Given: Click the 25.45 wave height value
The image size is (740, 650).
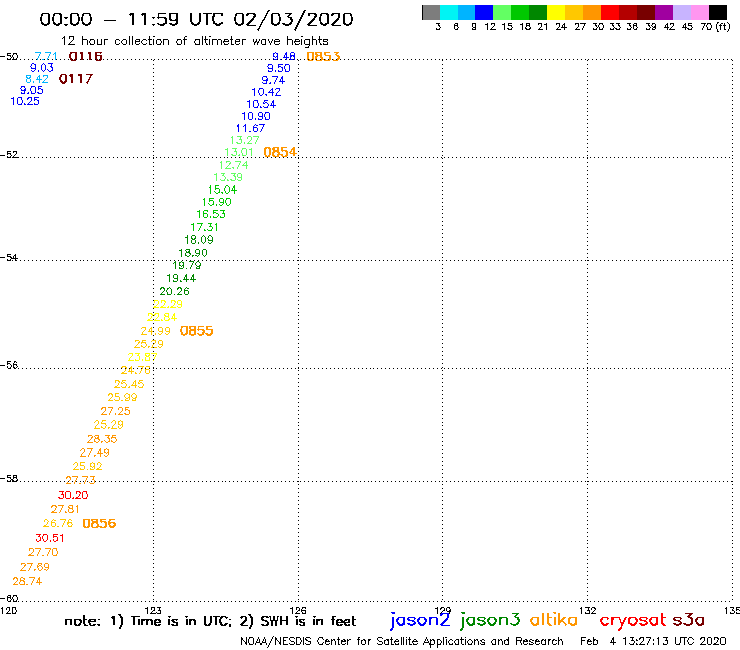Looking at the screenshot, I should pyautogui.click(x=129, y=384).
